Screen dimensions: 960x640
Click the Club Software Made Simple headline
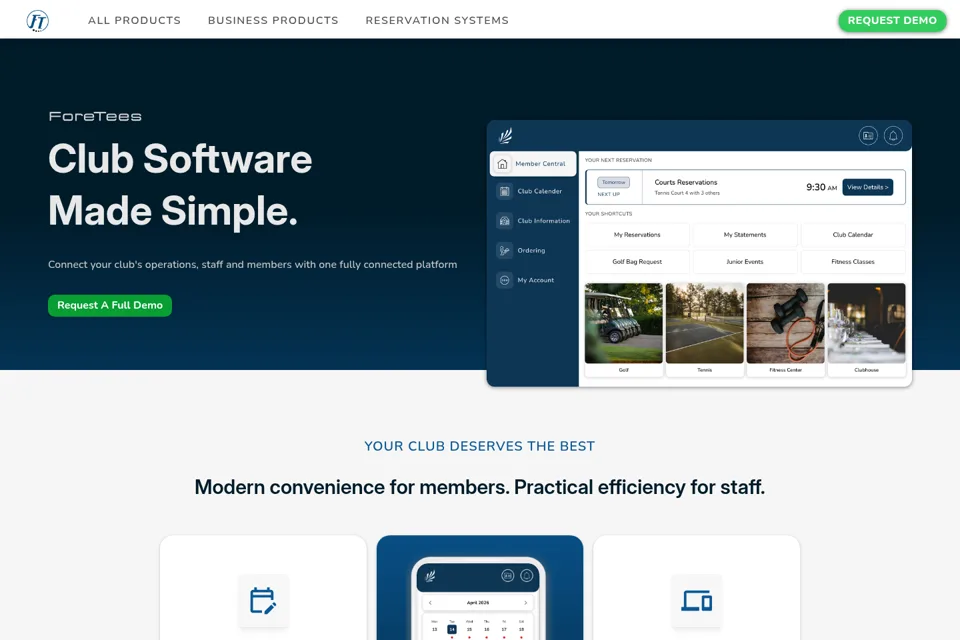(x=180, y=184)
